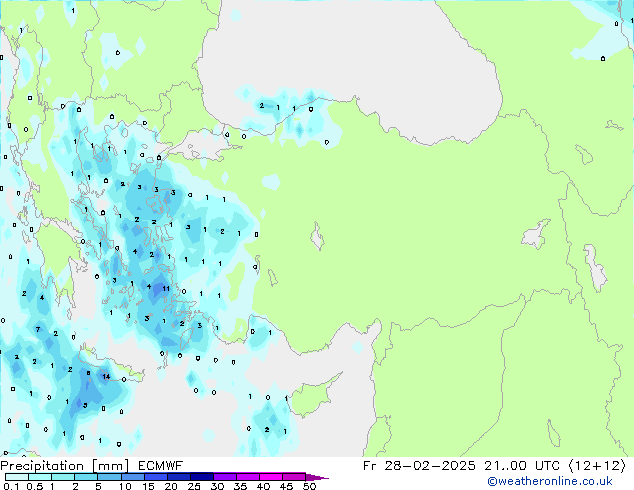Click the 0.5–1 mm legend color box

coord(40,477)
